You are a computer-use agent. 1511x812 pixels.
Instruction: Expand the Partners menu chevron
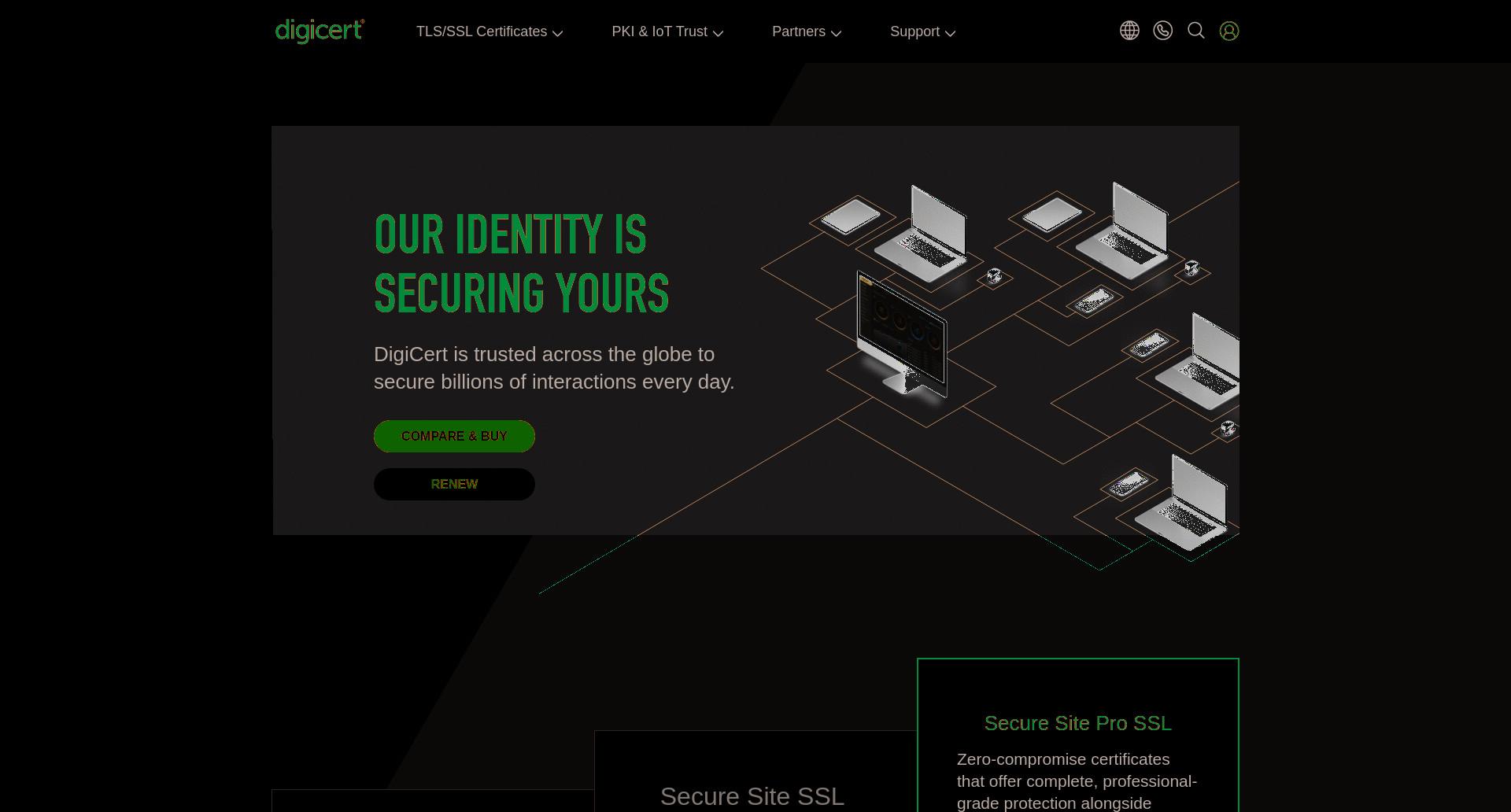(x=836, y=33)
